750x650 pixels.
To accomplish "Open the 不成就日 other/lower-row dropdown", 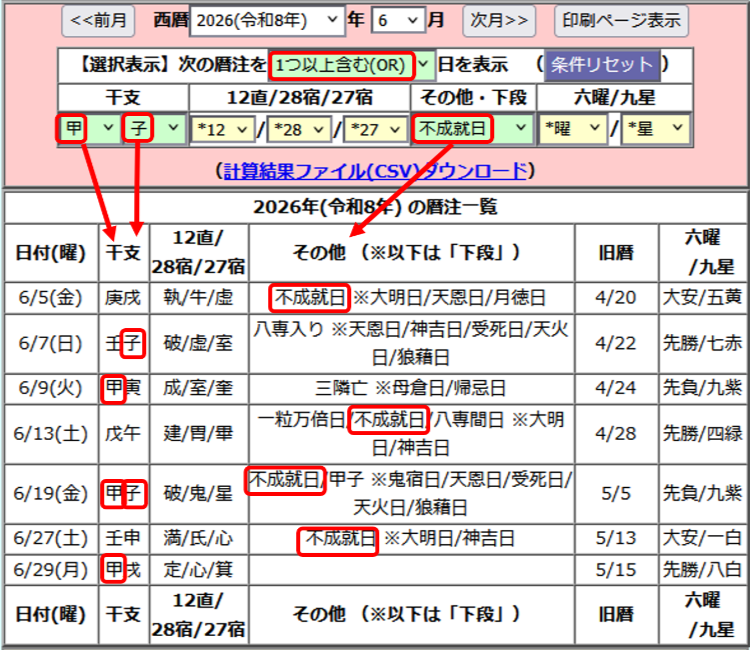I will click(x=473, y=128).
